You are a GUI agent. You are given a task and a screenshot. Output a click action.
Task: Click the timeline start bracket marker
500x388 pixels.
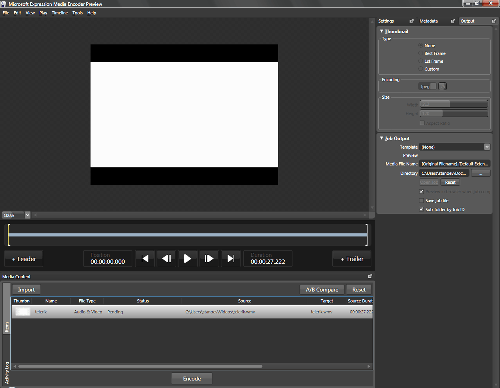tap(9, 235)
